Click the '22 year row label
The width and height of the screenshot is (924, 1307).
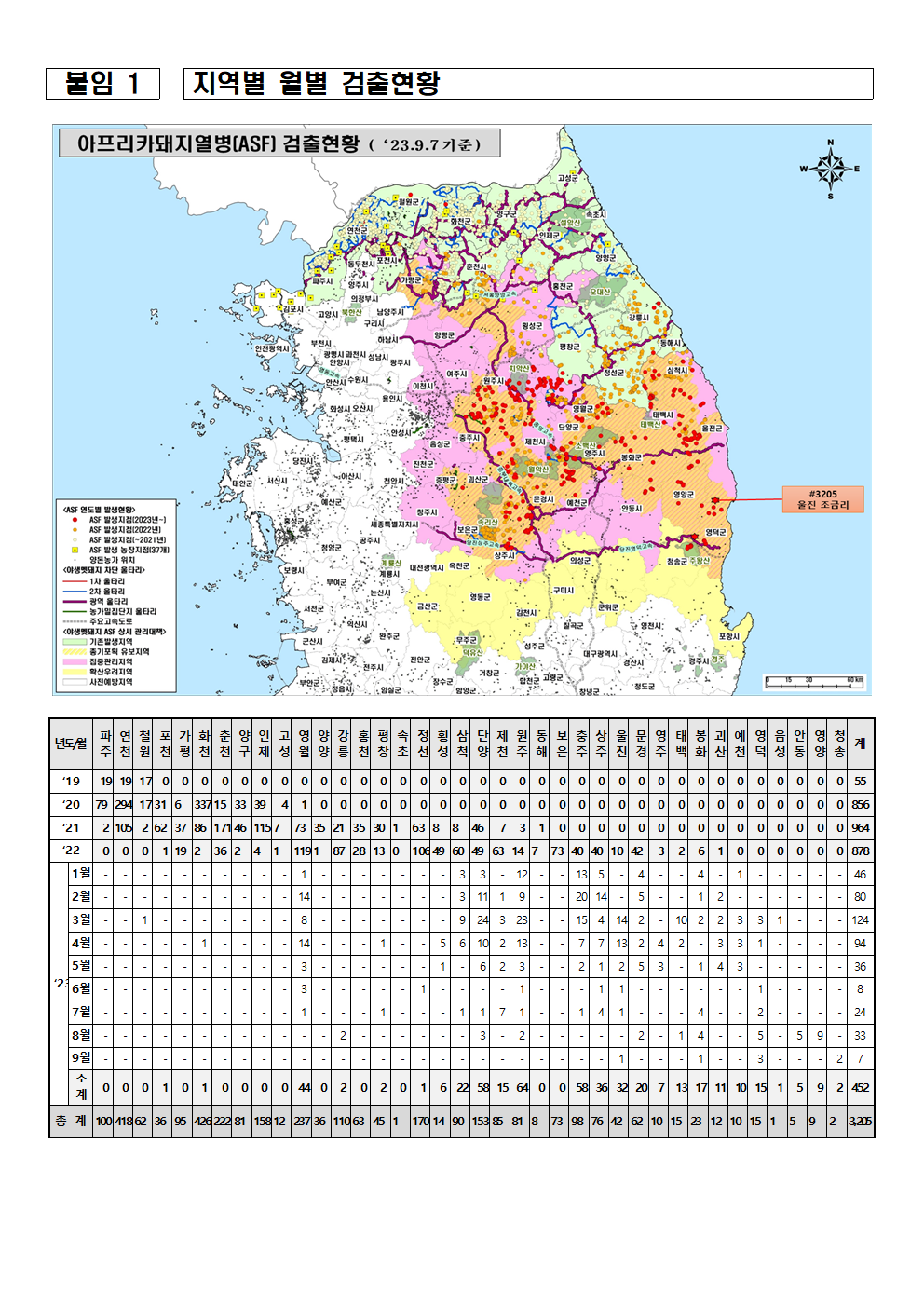click(71, 851)
